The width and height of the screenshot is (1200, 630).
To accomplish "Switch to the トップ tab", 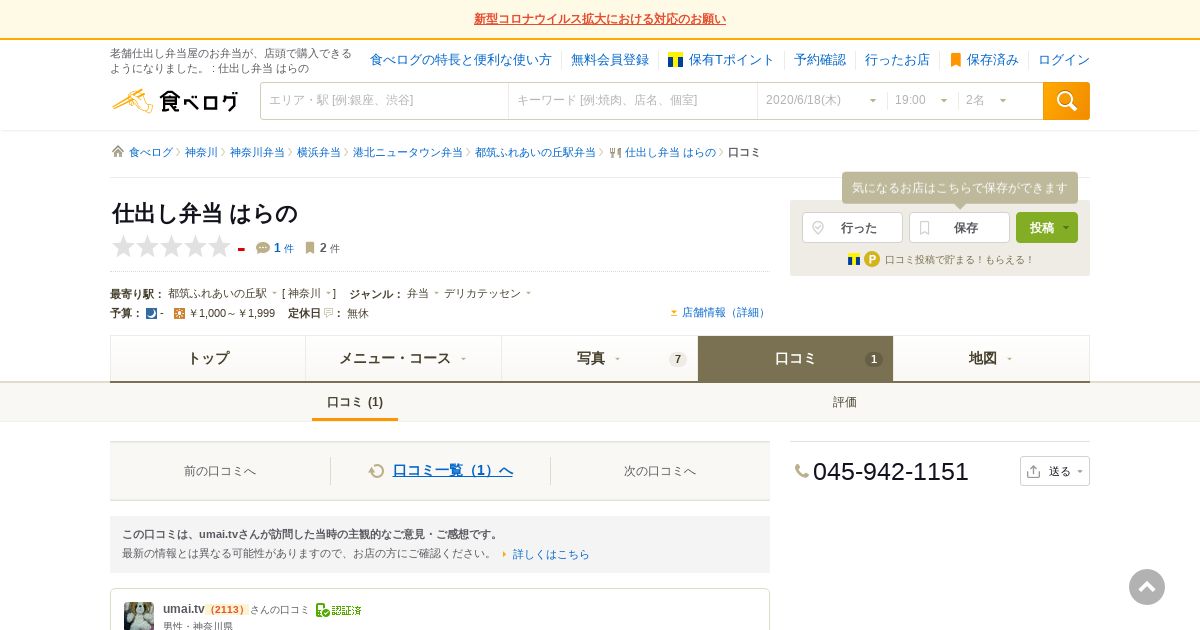I will (x=208, y=358).
